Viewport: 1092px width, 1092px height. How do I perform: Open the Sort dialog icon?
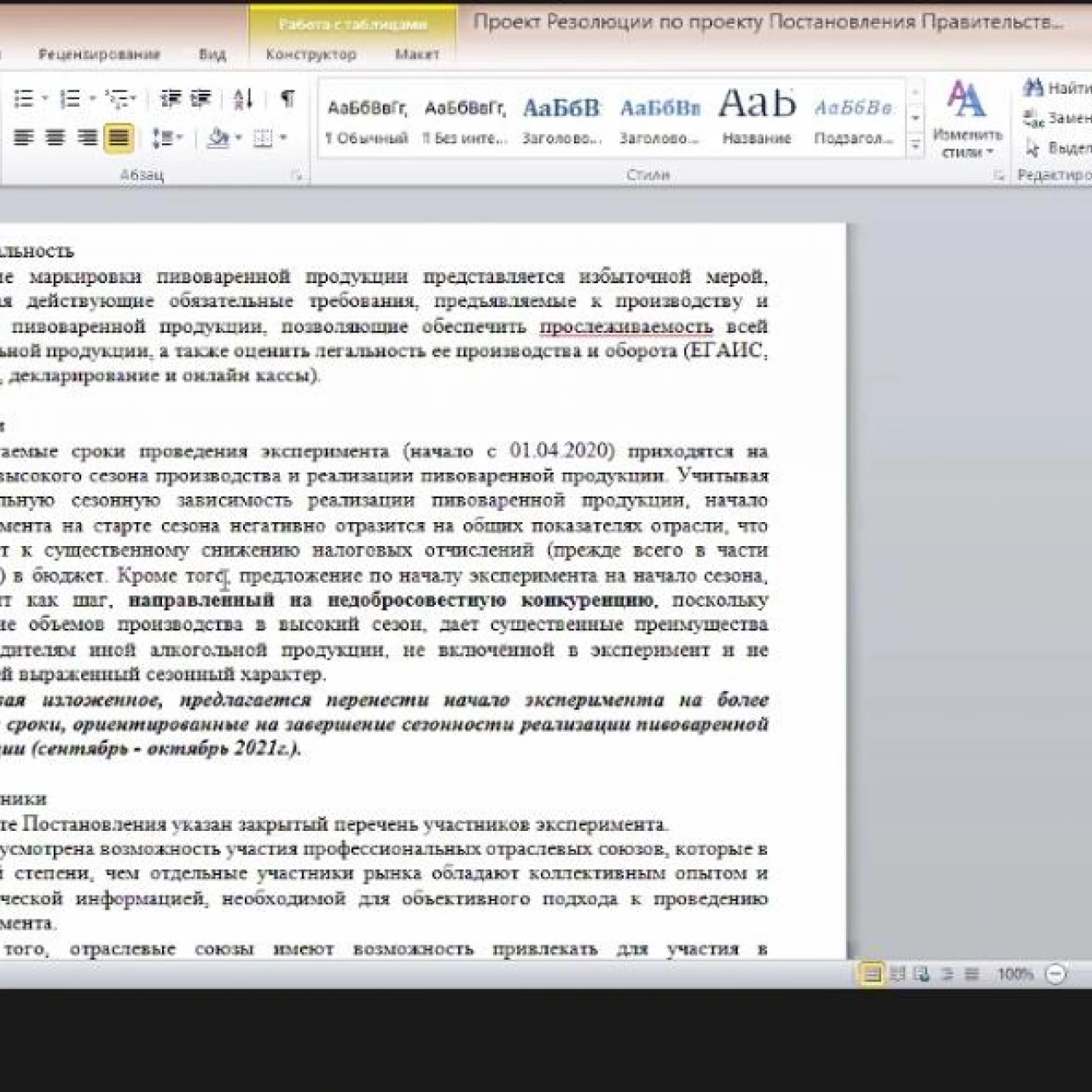[x=243, y=99]
